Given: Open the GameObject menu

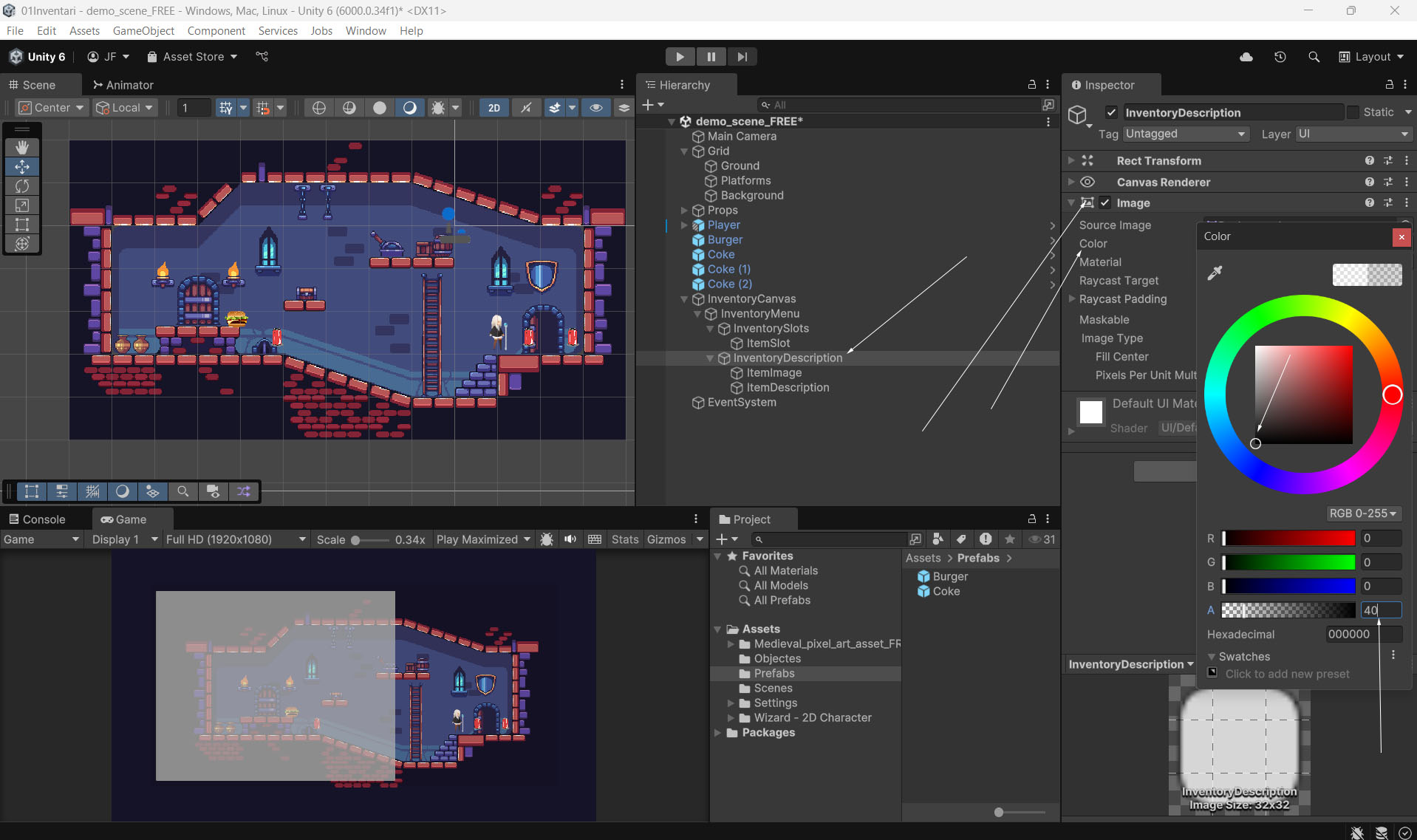Looking at the screenshot, I should click(x=143, y=30).
